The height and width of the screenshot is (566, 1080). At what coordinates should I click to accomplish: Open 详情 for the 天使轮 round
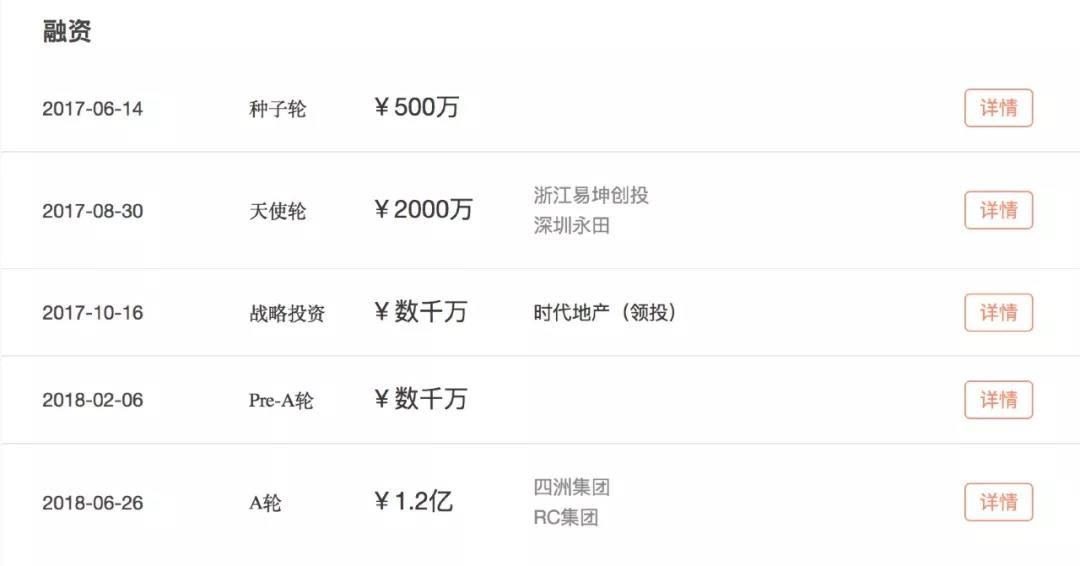[998, 210]
